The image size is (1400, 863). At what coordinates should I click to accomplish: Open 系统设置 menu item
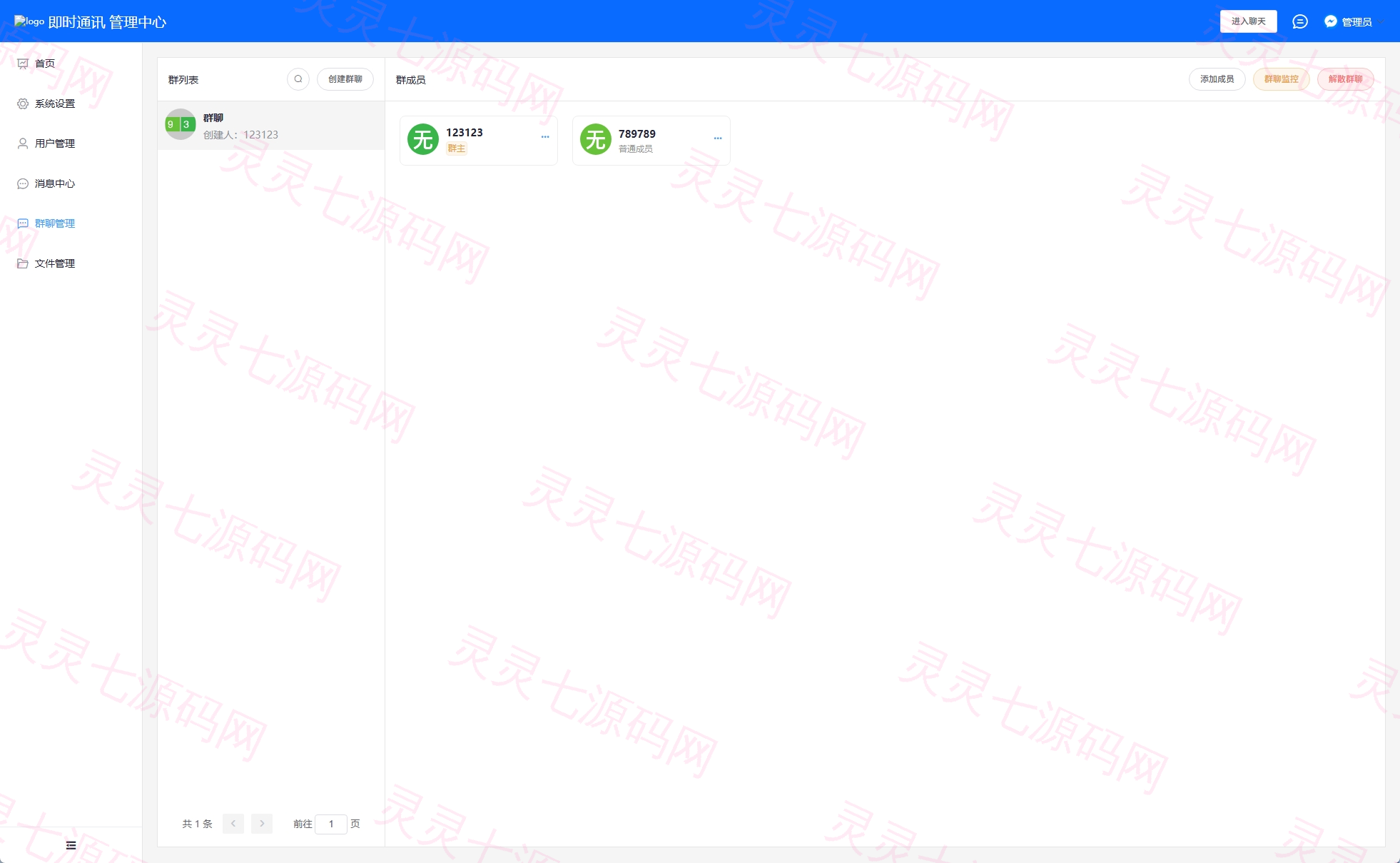point(71,104)
